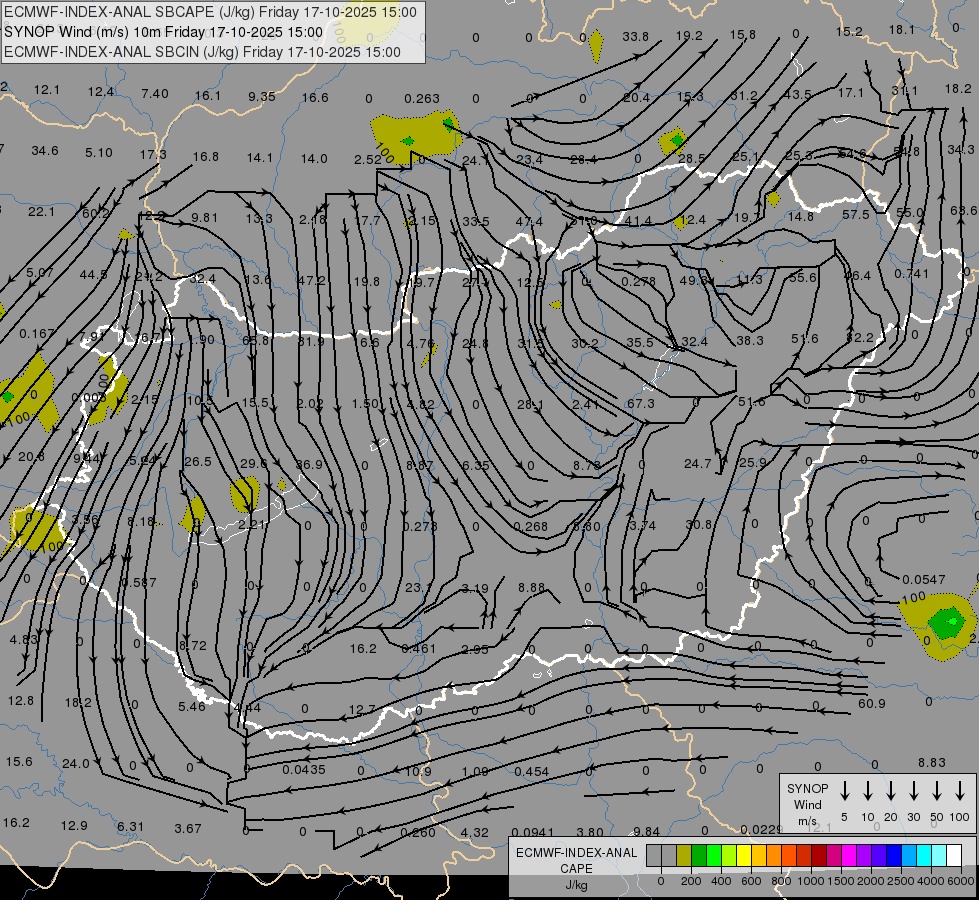Click the map value 4.83
The height and width of the screenshot is (900, 979).
point(23,640)
